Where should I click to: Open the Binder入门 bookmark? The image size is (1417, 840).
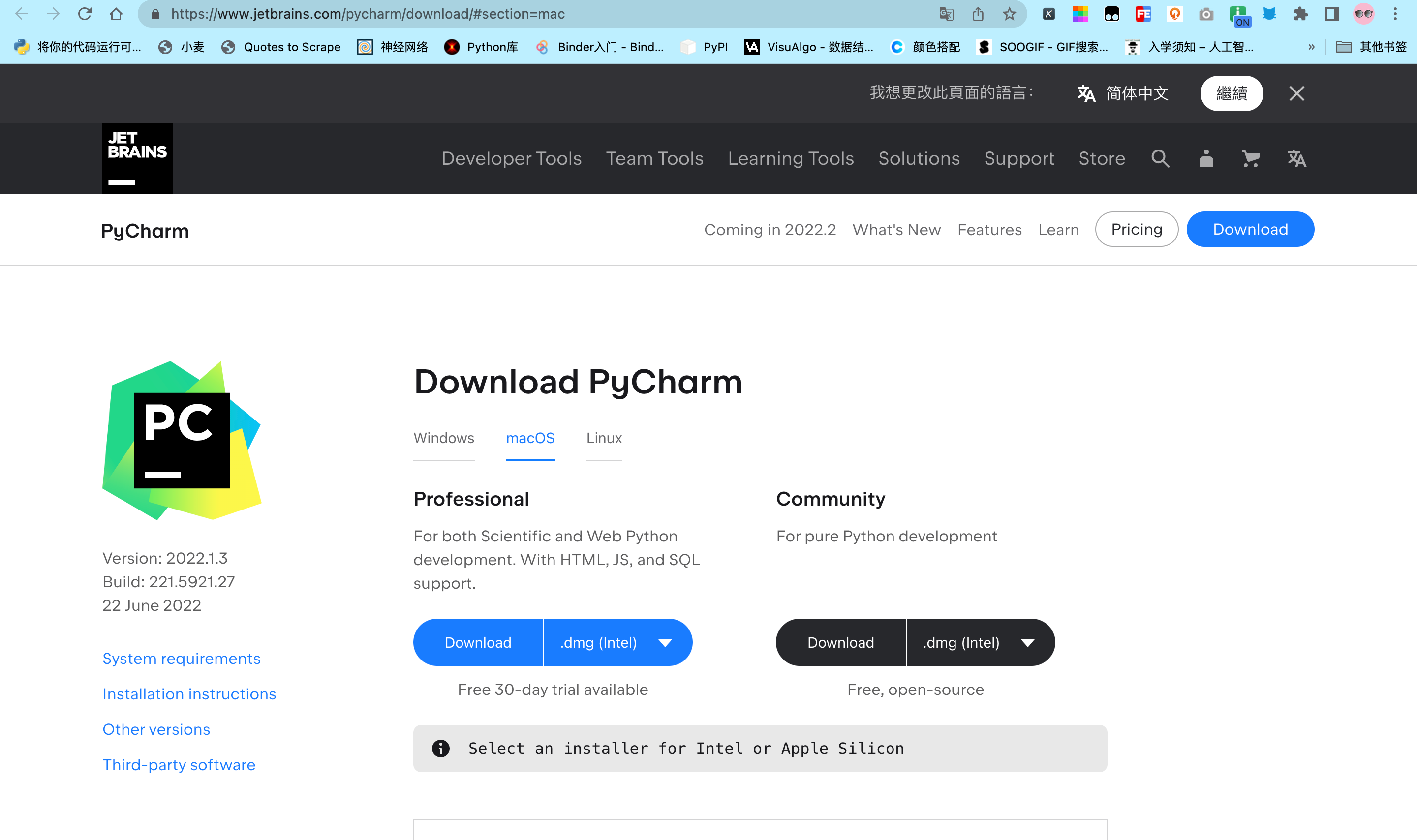point(600,47)
